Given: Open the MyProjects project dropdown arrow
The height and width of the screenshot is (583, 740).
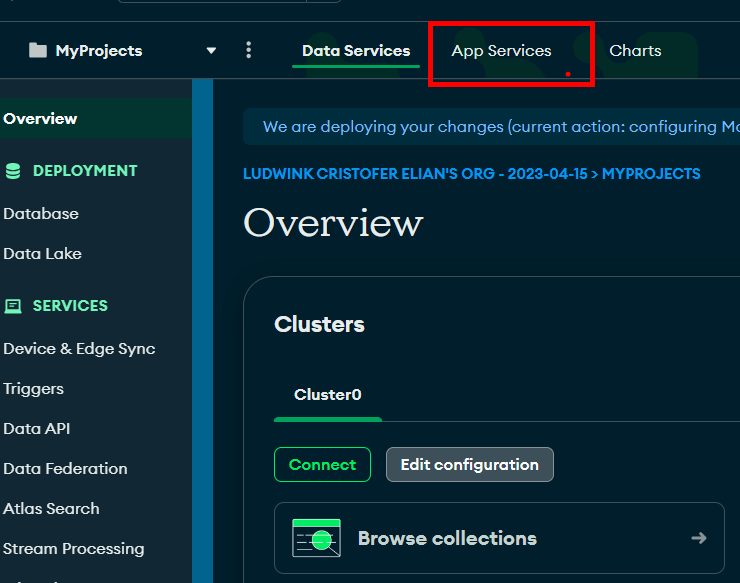Looking at the screenshot, I should point(211,51).
